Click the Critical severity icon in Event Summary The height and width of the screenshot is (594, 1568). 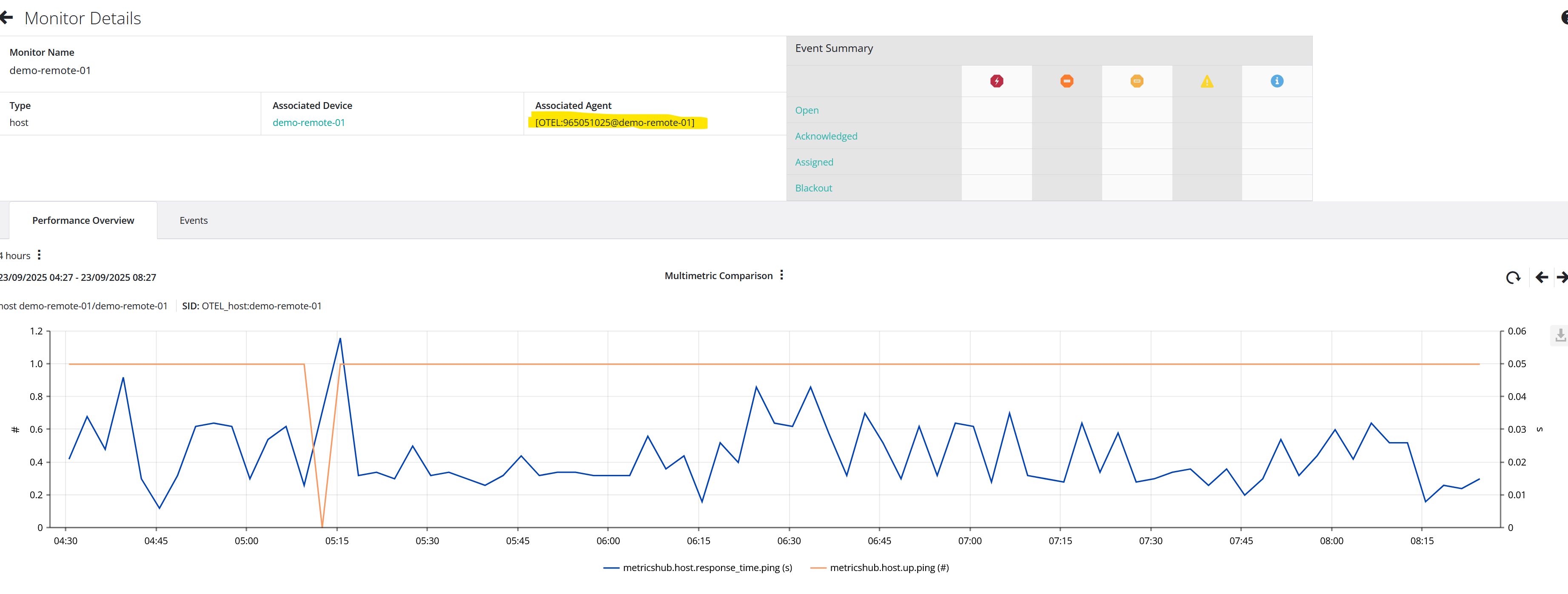point(996,80)
